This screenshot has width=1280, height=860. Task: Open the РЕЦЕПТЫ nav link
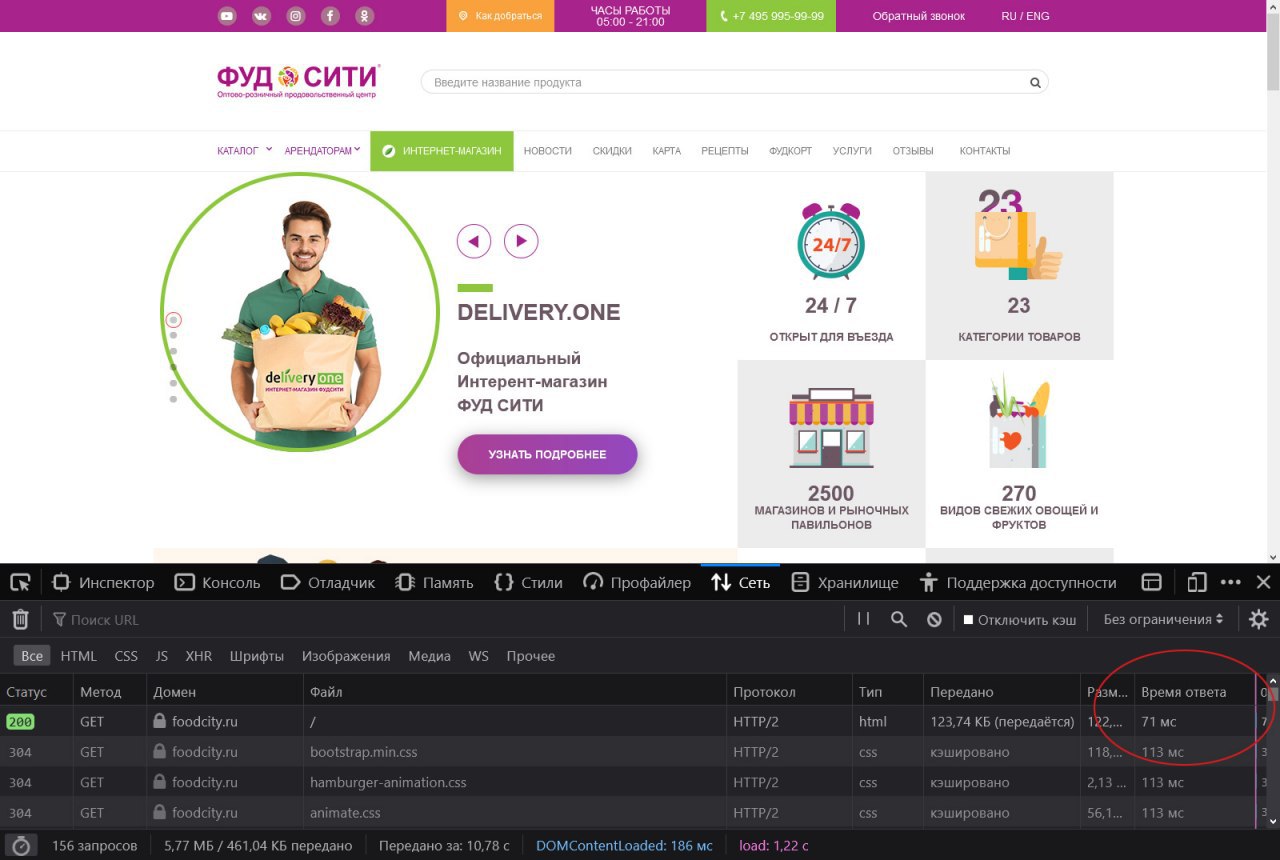point(725,151)
